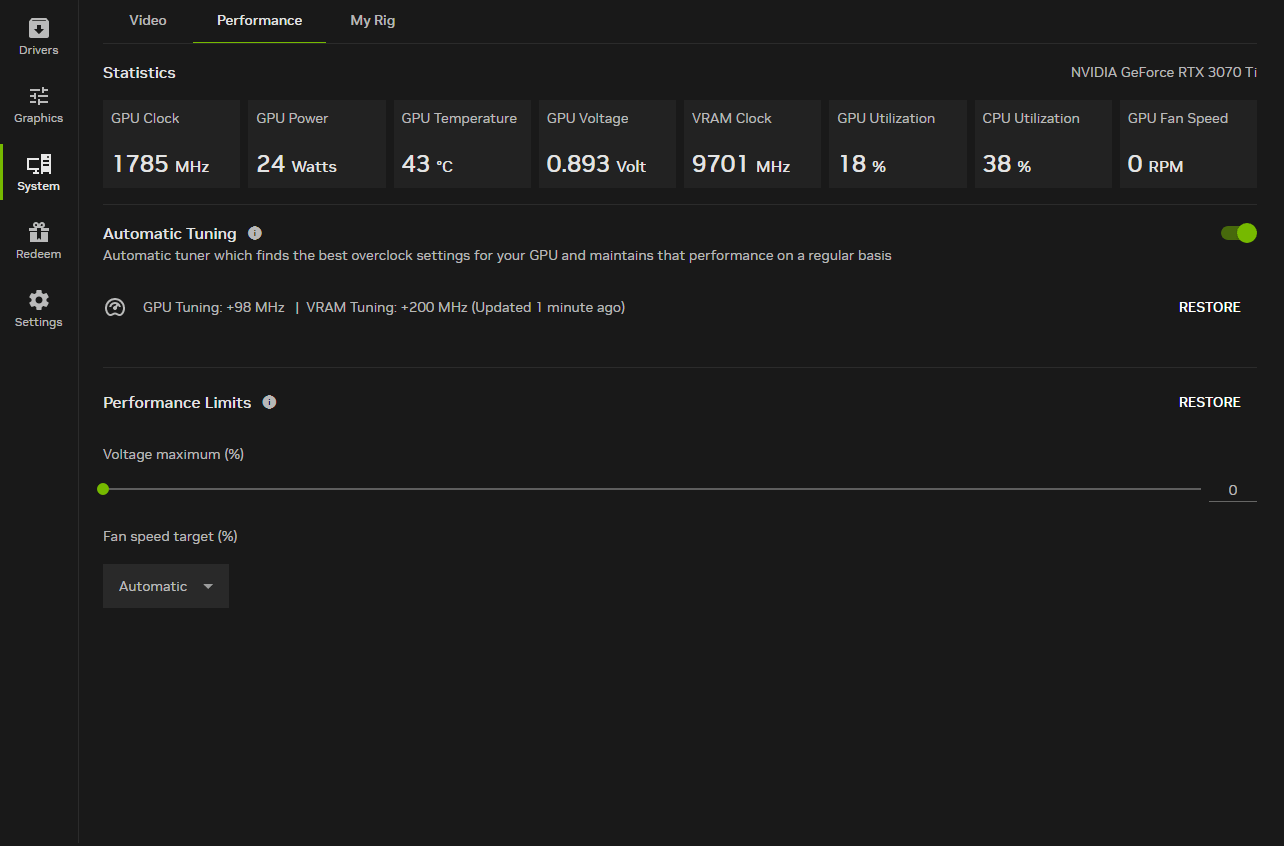Screen dimensions: 1284x846
Task: Click RESTORE for Performance Limits
Action: (1209, 402)
